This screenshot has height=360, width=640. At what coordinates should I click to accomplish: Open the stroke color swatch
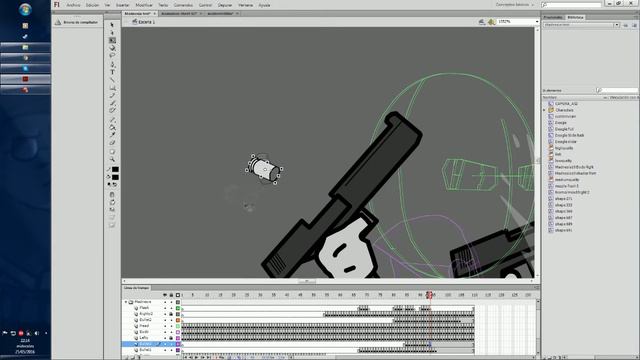coord(116,169)
